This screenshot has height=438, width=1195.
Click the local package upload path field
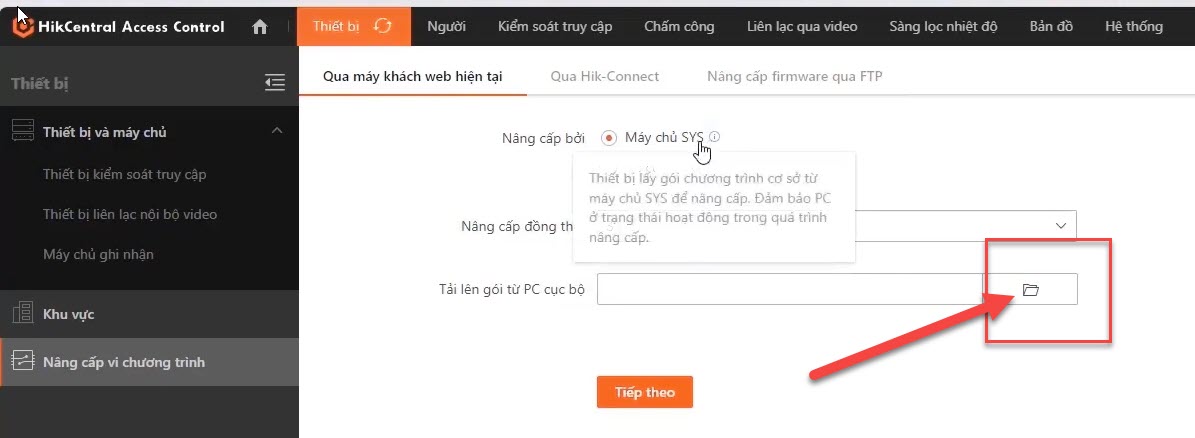pos(790,290)
